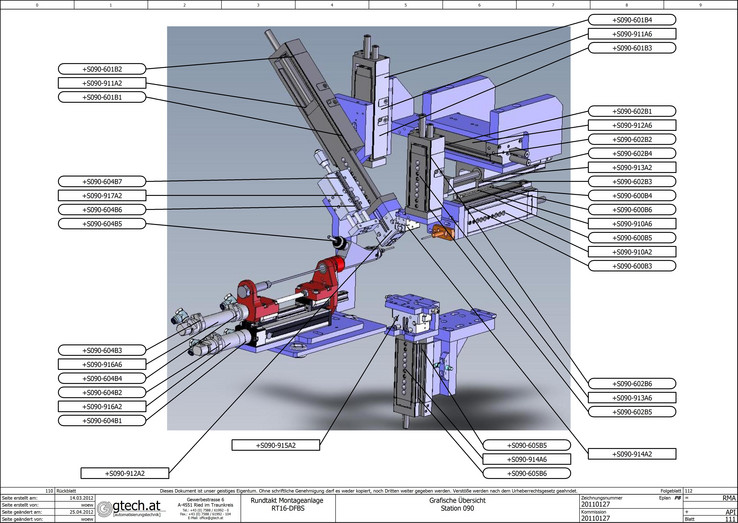
Task: Select the +S090-602B3 label
Action: (632, 182)
